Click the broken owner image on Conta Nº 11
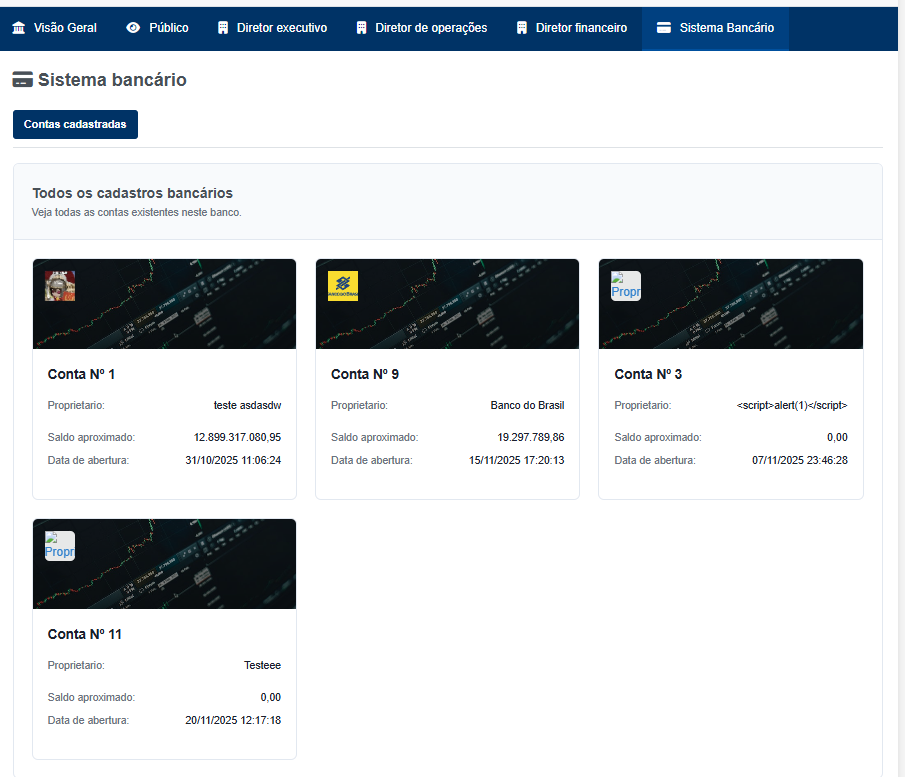The height and width of the screenshot is (777, 905). click(x=60, y=546)
